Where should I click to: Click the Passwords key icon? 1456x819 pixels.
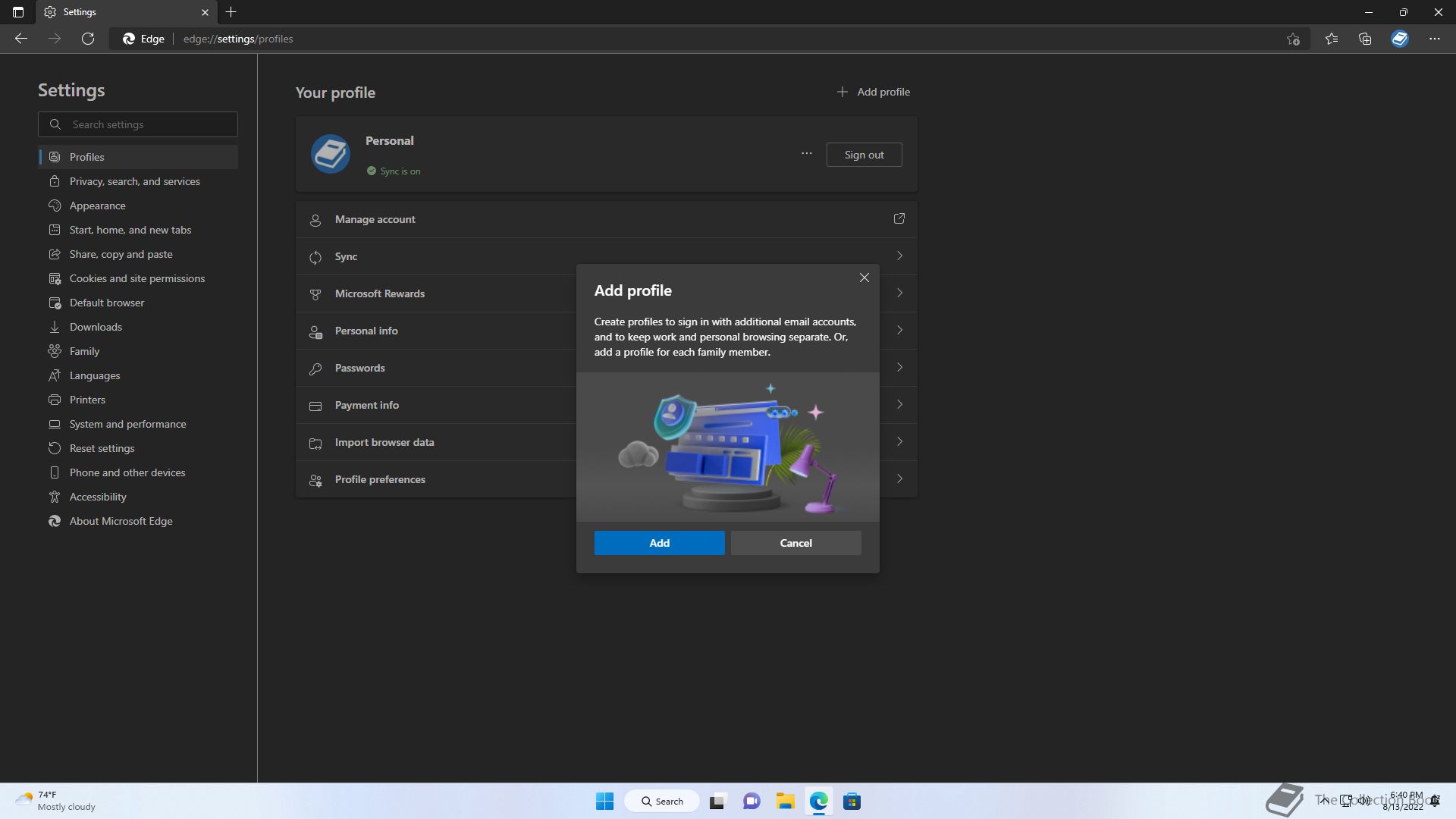315,369
